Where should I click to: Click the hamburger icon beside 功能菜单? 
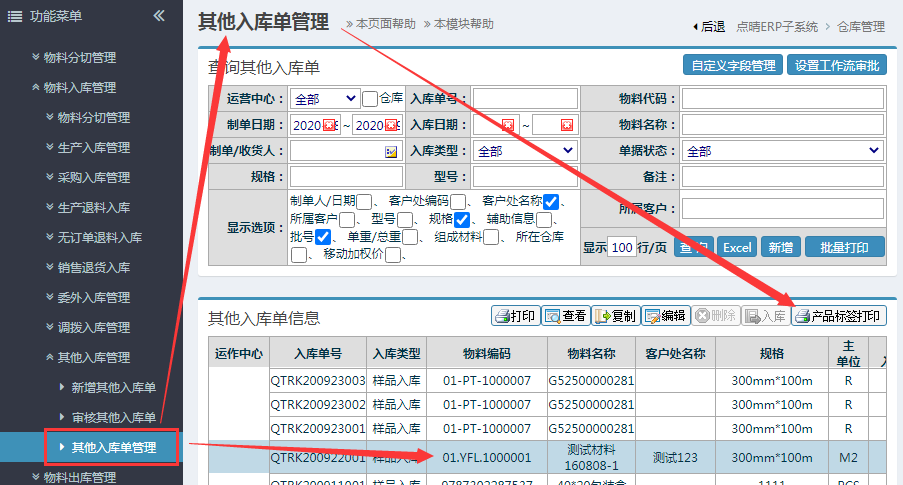[x=15, y=16]
